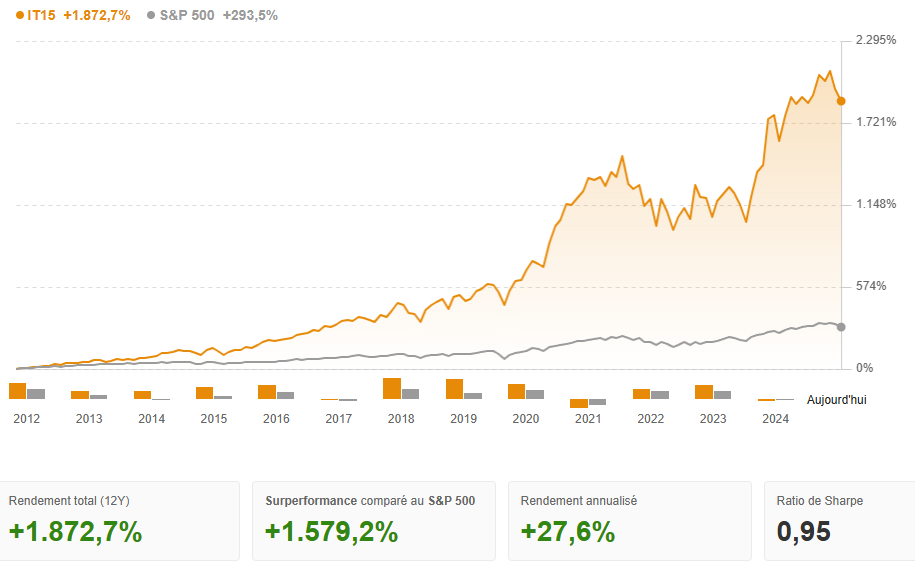Click the Ratio de Sharpe card

(839, 520)
